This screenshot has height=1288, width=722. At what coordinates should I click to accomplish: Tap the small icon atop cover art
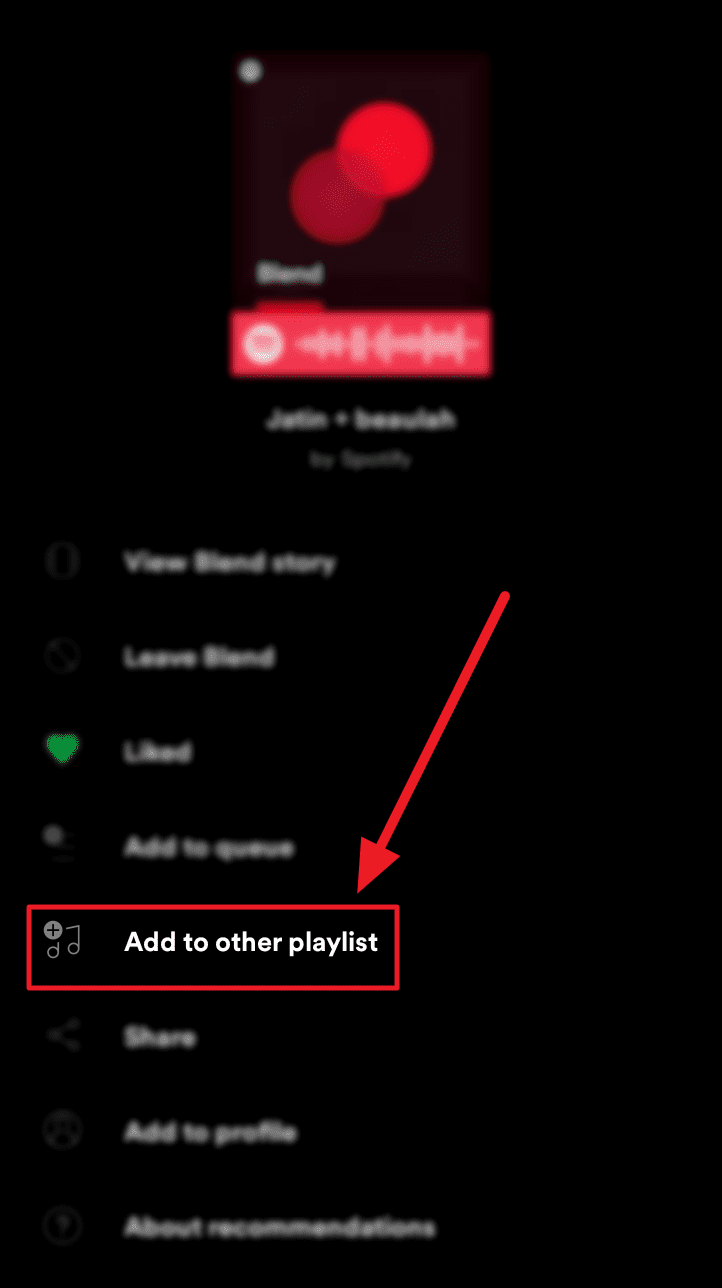click(x=252, y=72)
